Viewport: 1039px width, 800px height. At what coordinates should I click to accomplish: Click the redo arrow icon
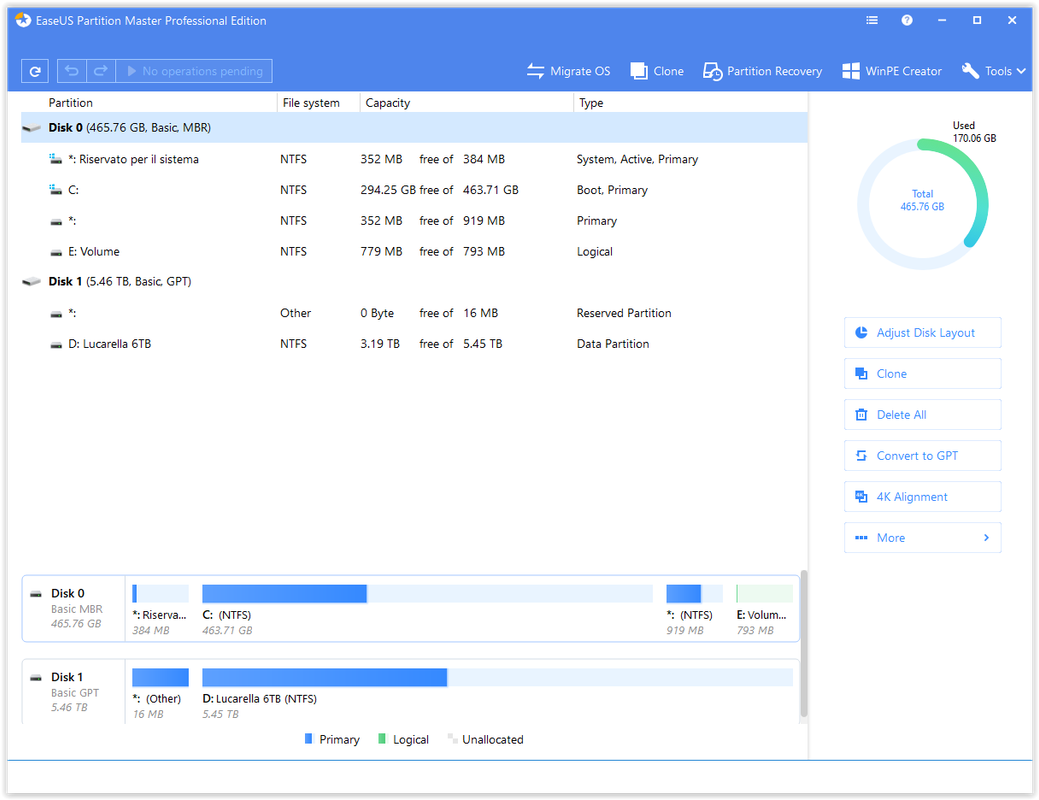click(x=101, y=71)
